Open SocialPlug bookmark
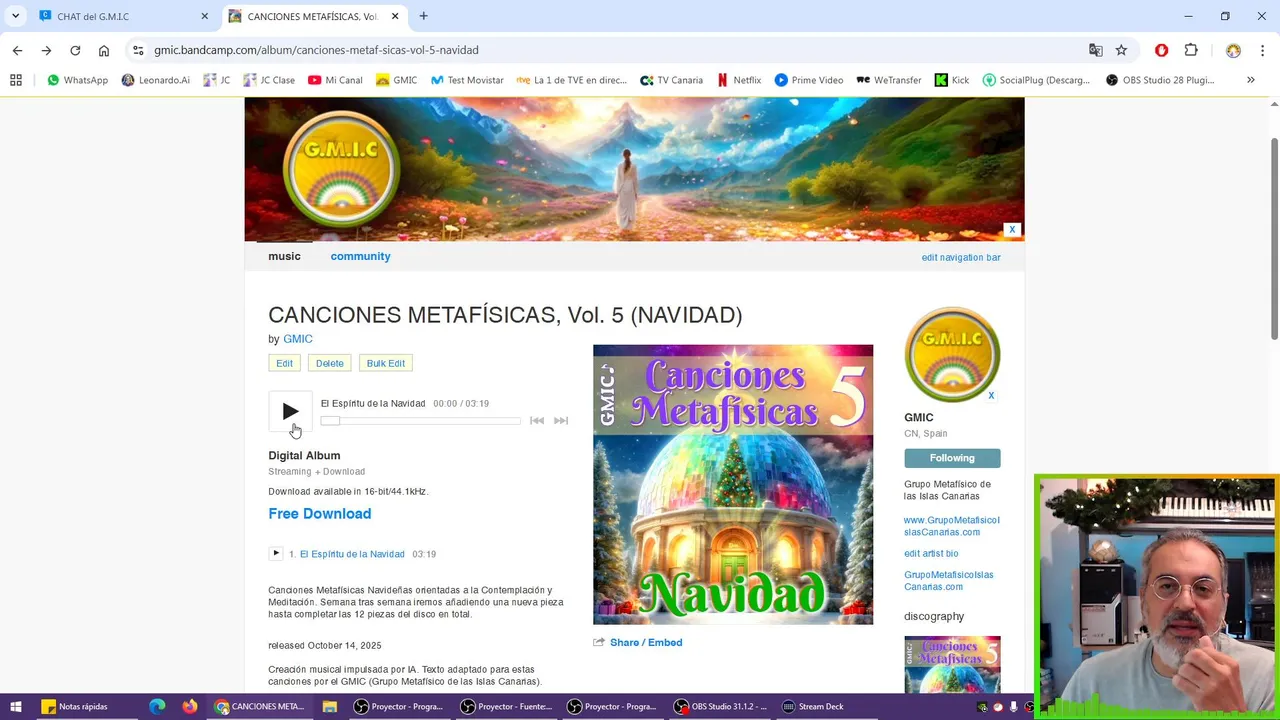 click(1036, 80)
